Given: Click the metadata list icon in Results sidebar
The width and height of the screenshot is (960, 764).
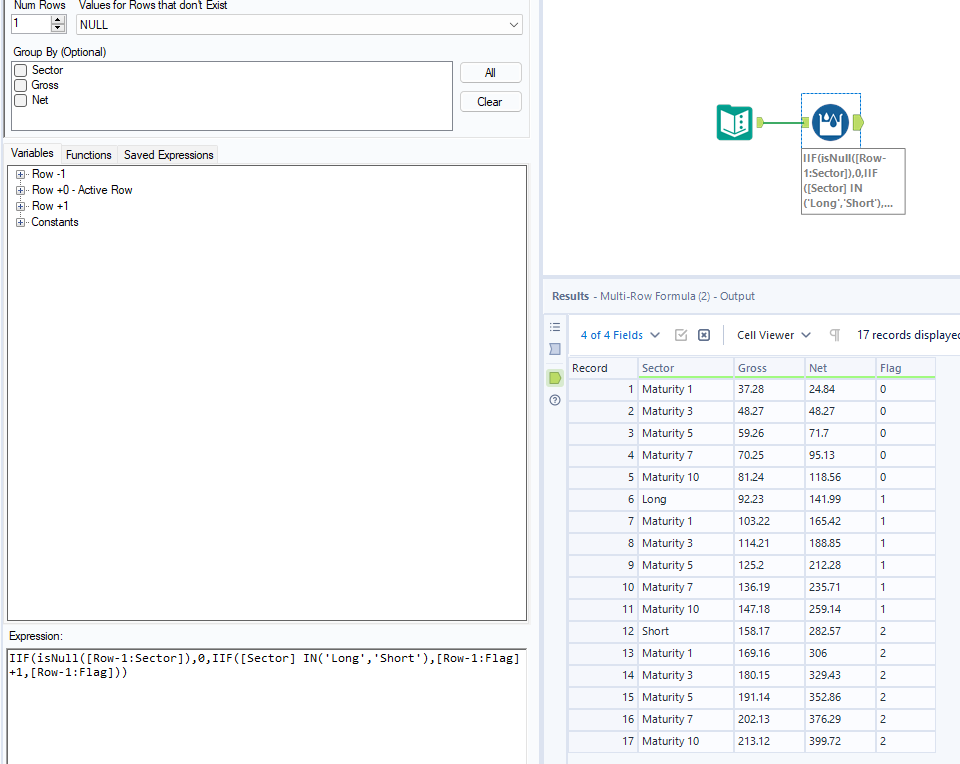Looking at the screenshot, I should coord(555,326).
